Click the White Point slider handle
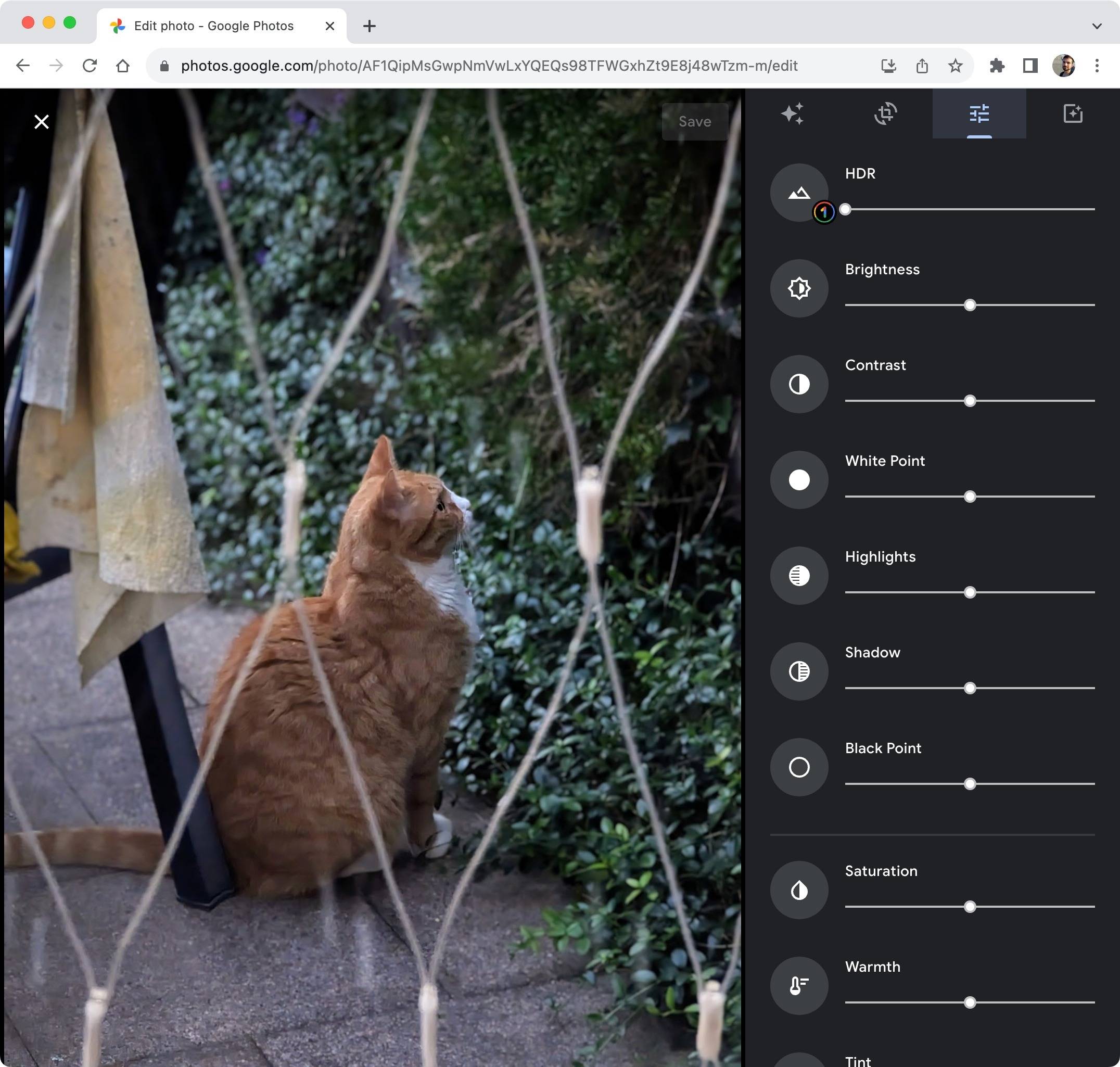Screen dimensions: 1120x1067 (970, 497)
